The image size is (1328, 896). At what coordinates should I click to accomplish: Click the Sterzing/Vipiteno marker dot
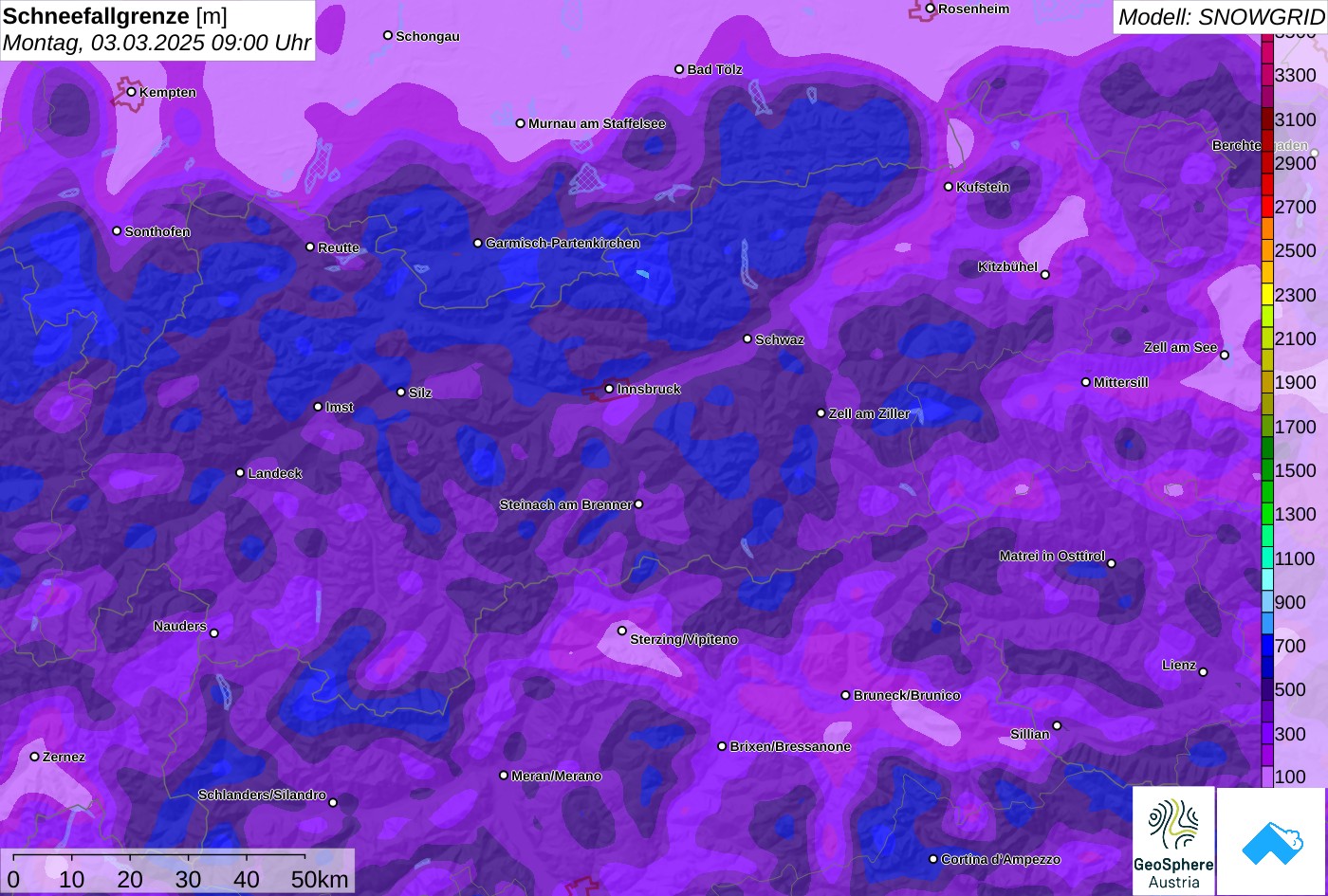click(x=622, y=631)
